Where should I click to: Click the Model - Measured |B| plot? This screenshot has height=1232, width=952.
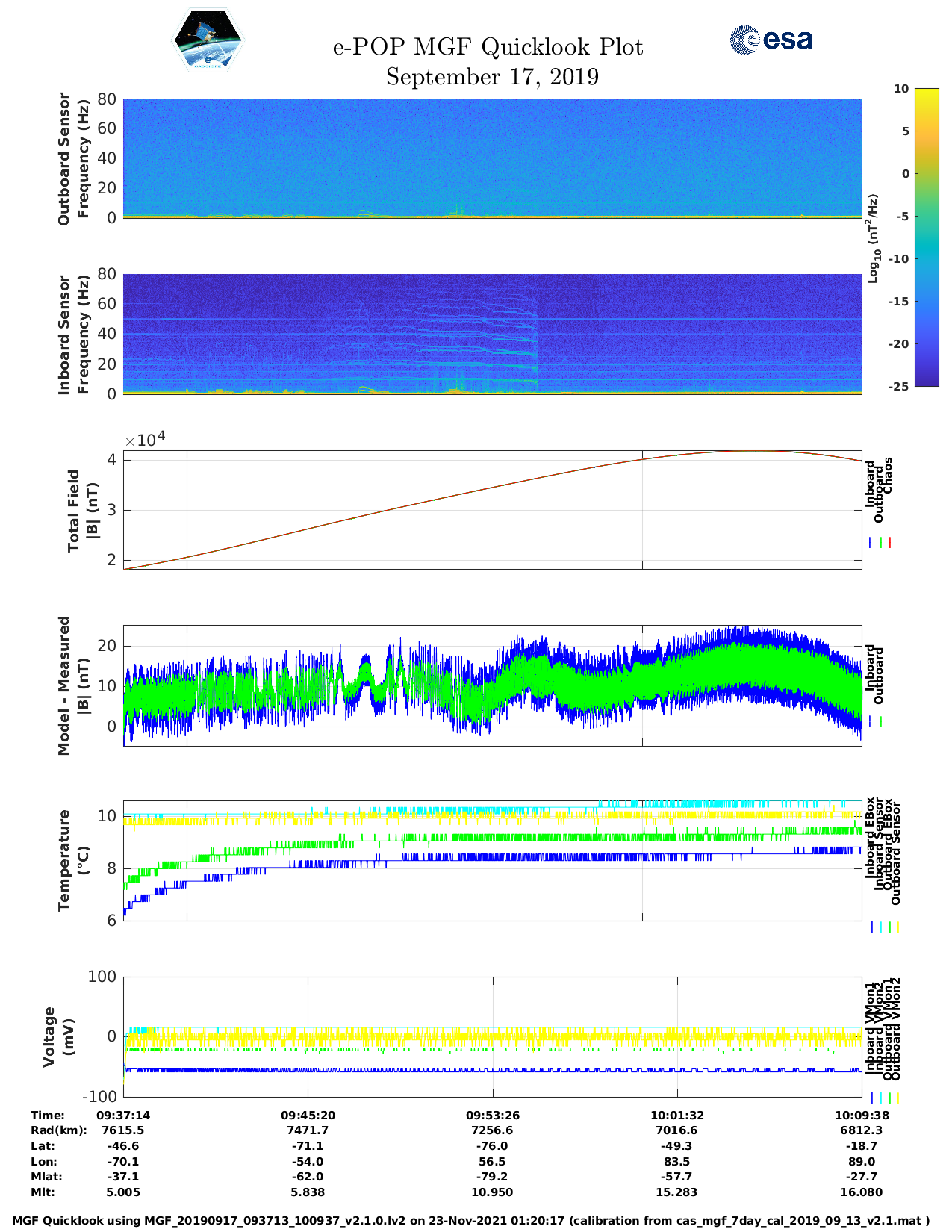(492, 685)
